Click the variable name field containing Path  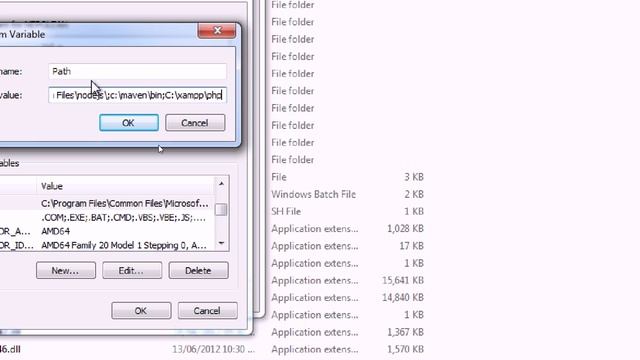(137, 71)
